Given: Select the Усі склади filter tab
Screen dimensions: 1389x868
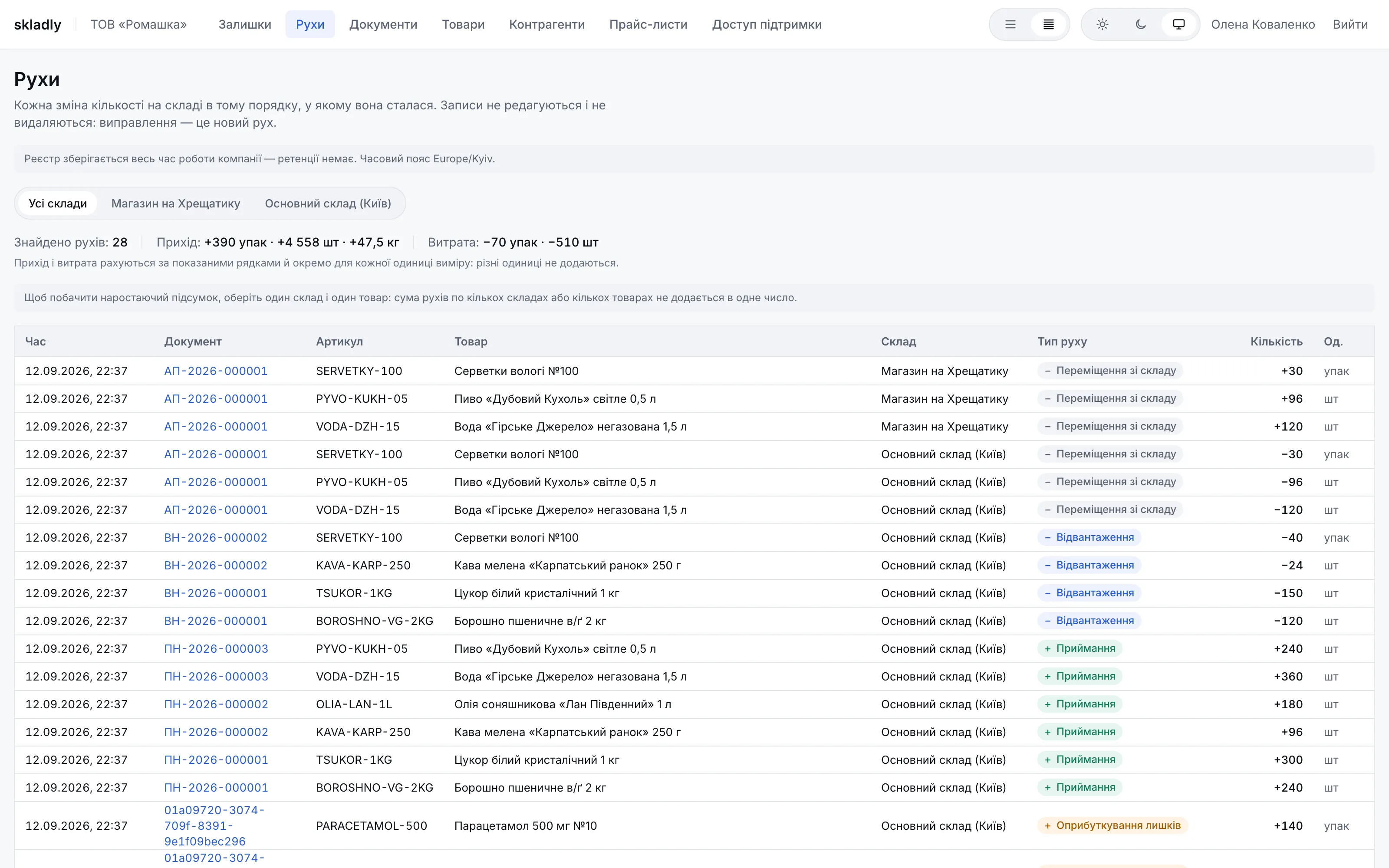Looking at the screenshot, I should [57, 203].
